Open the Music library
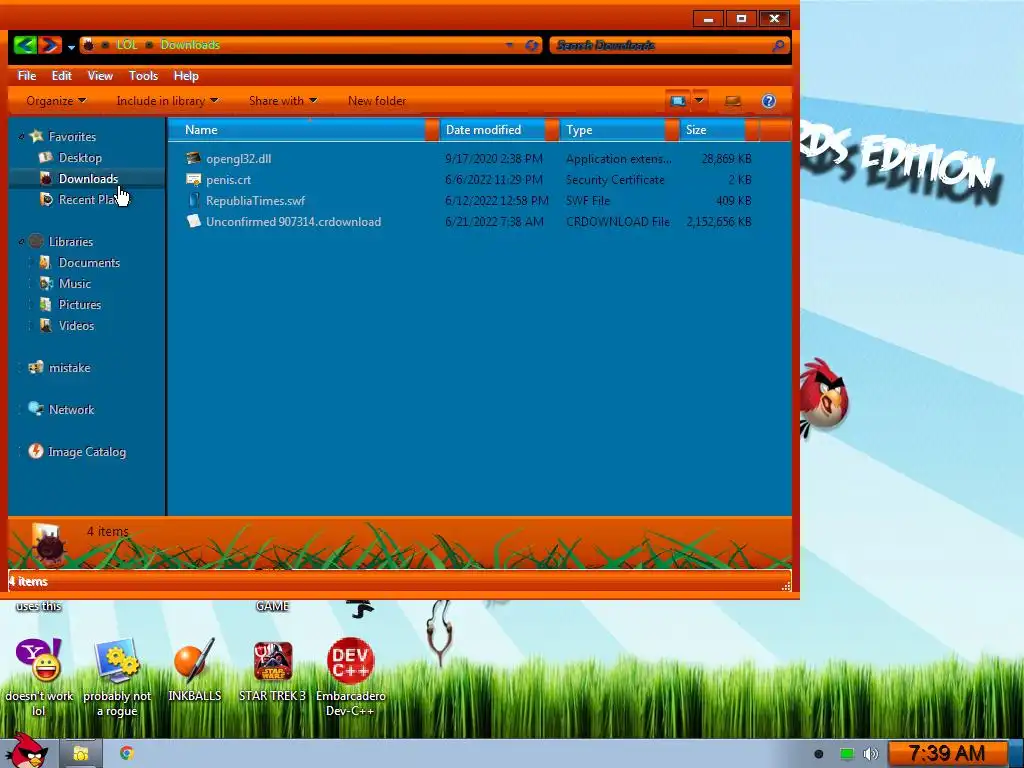Viewport: 1024px width, 768px height. click(x=74, y=283)
